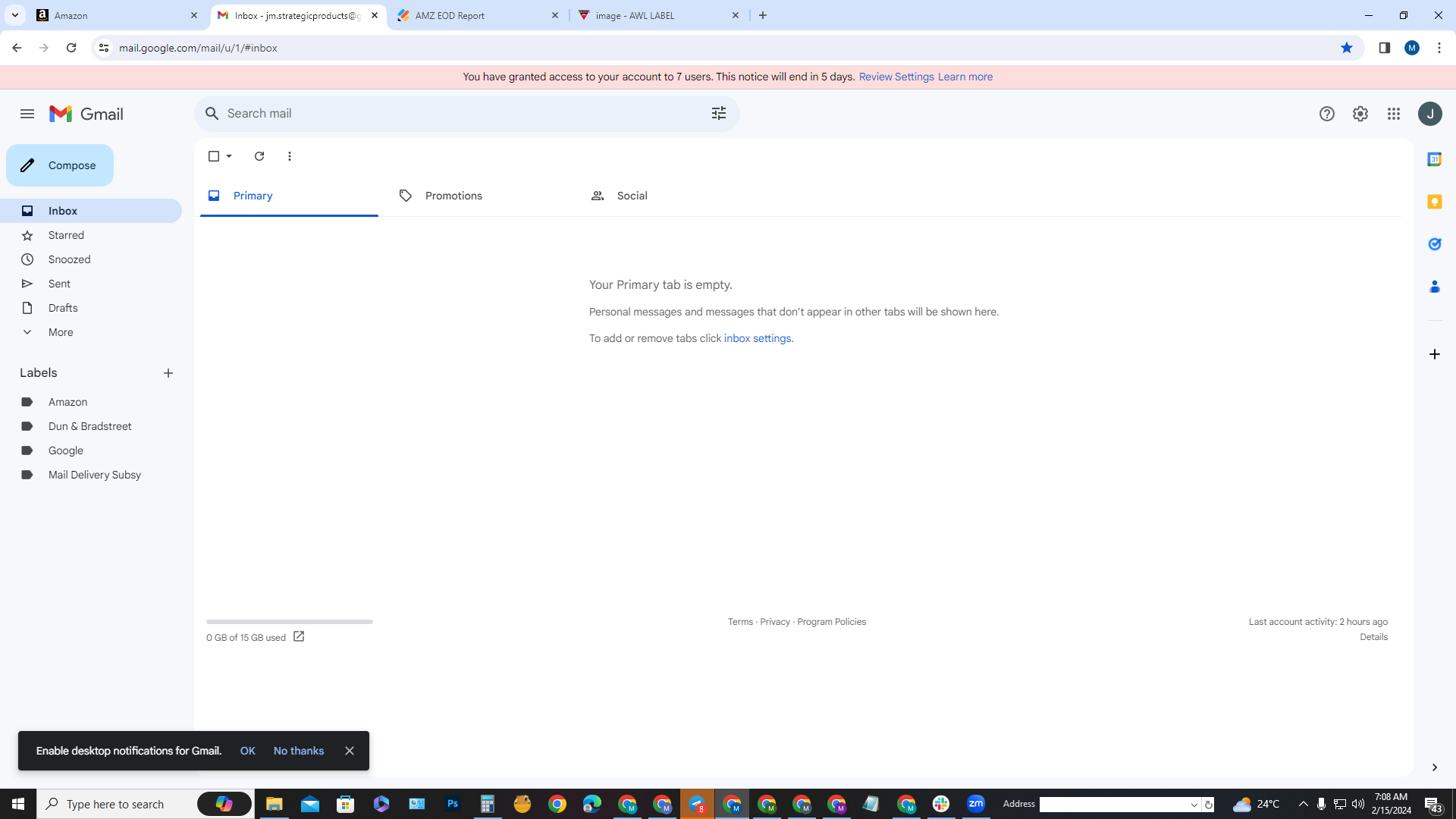This screenshot has height=819, width=1456.
Task: Accept notifications with OK
Action: (248, 751)
